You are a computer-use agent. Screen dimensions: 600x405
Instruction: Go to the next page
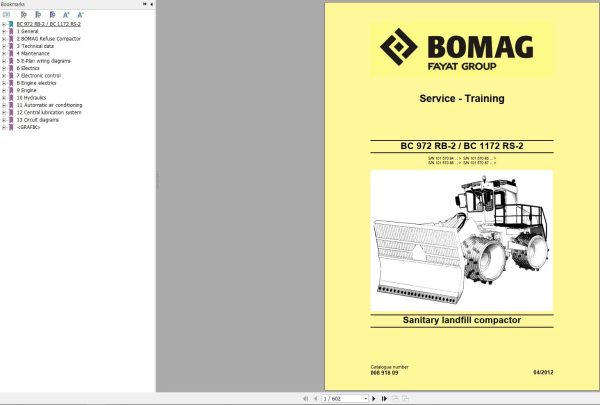(374, 398)
